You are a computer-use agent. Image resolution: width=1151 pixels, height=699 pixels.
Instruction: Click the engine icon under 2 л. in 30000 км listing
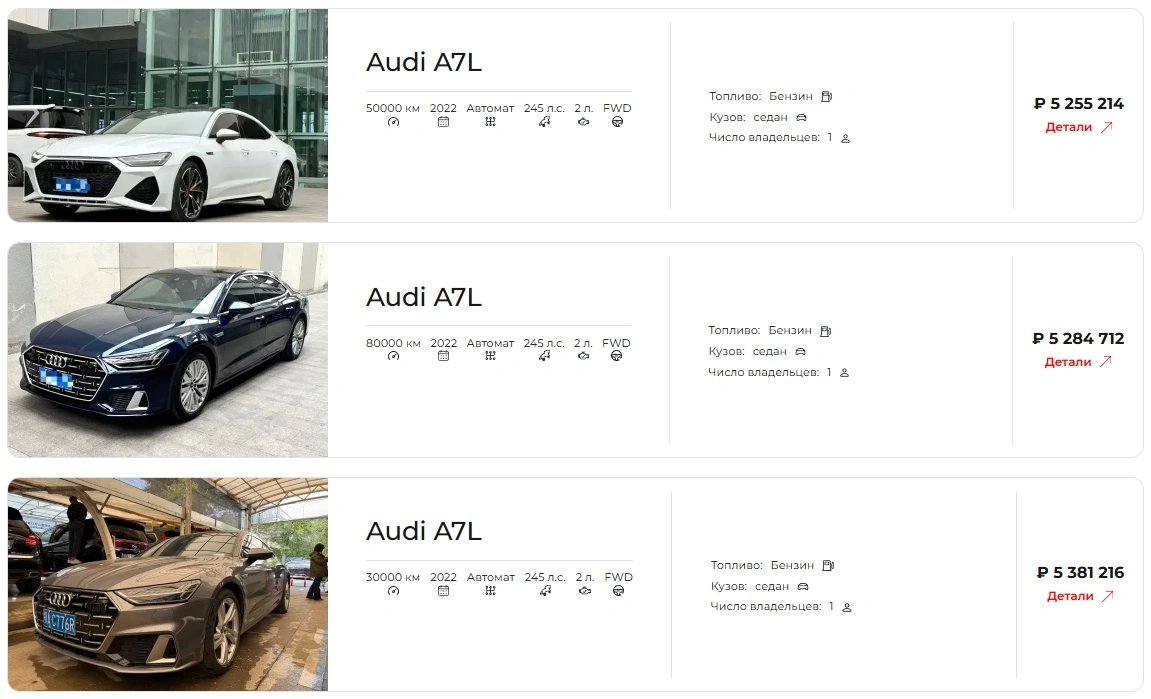pyautogui.click(x=584, y=591)
